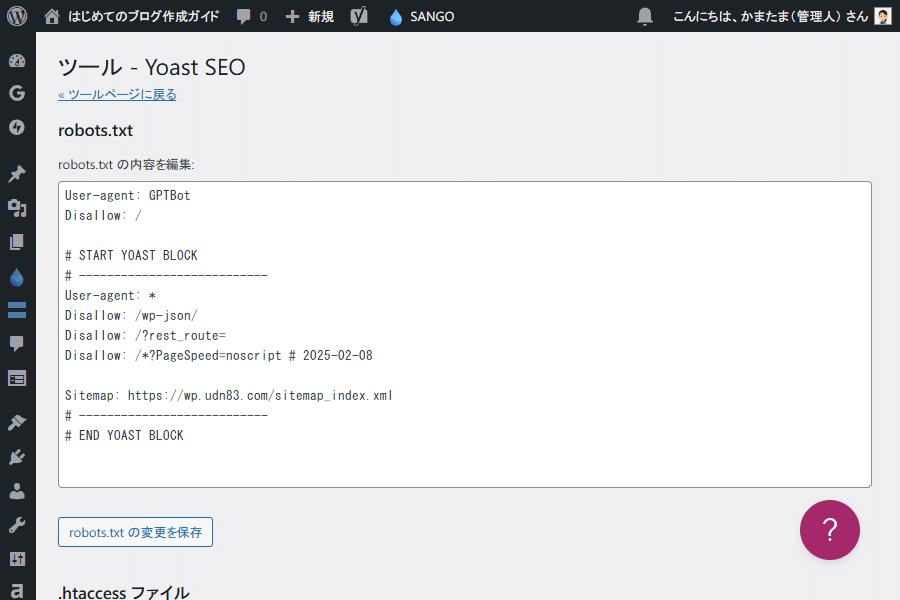Open the purple help question mark button
Screen dimensions: 900x600
click(829, 529)
